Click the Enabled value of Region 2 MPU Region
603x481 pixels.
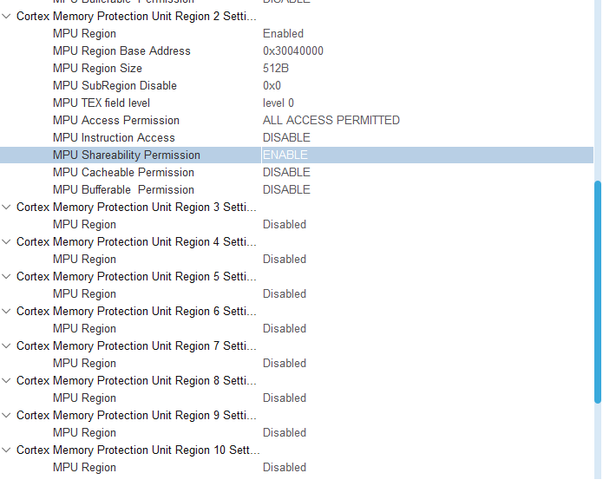283,34
